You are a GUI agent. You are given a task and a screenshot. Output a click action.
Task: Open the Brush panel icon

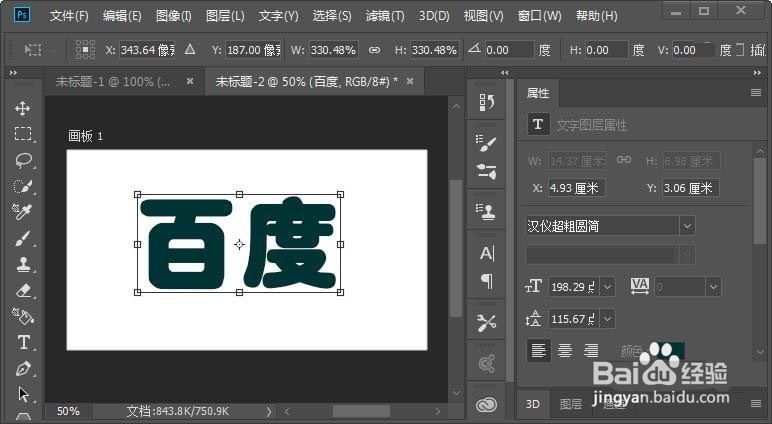point(486,143)
